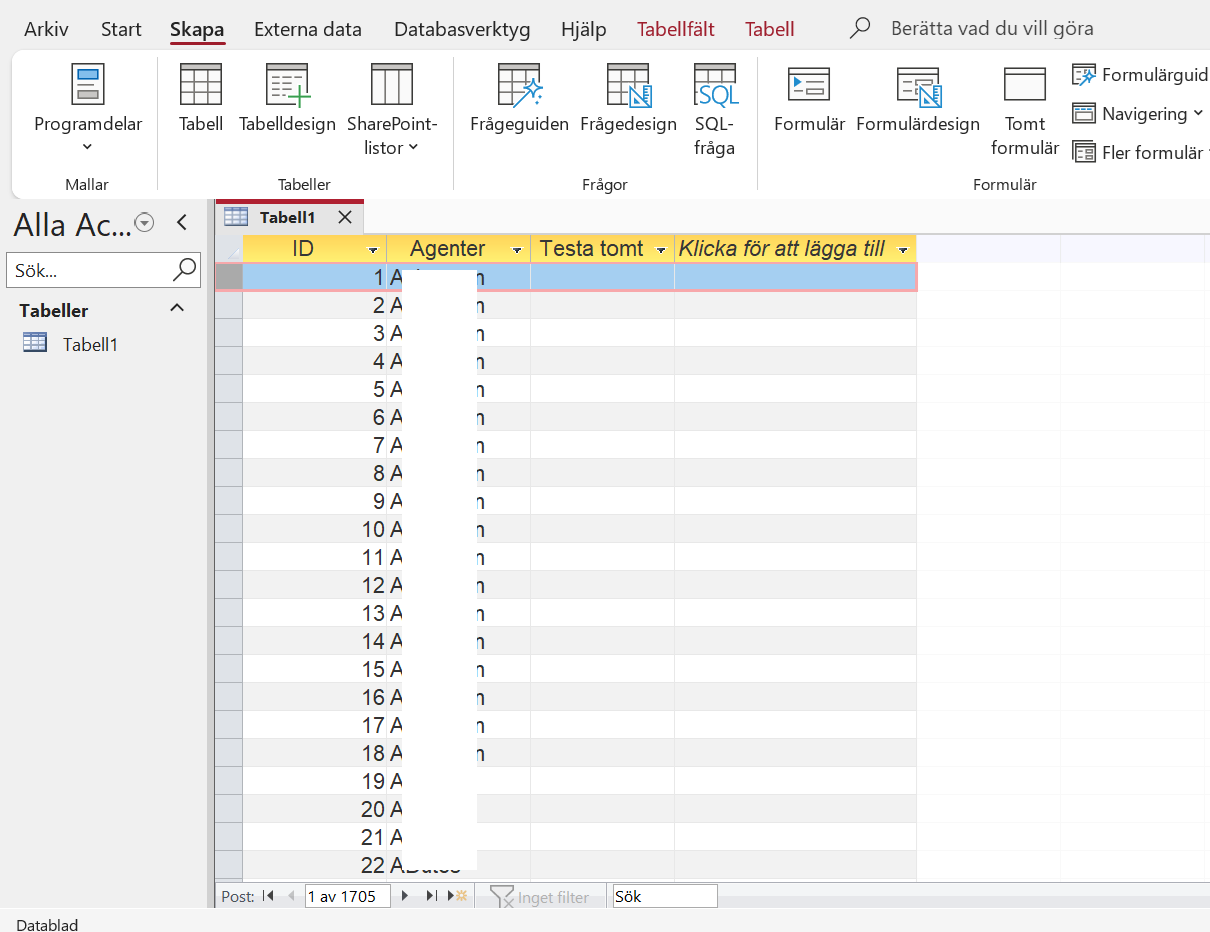Open the Alla Access-objekt pane menu
1210x932 pixels.
tap(145, 223)
